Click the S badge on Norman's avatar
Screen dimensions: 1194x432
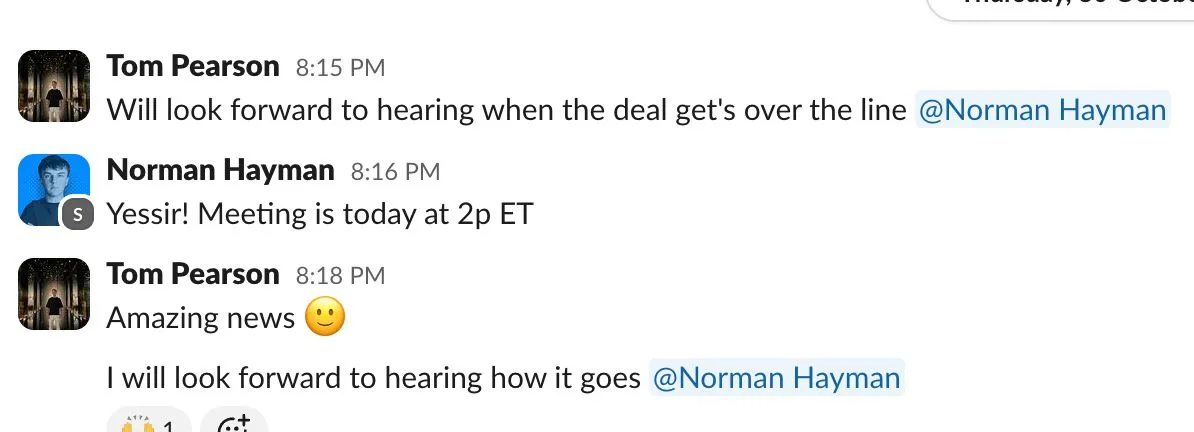click(77, 213)
